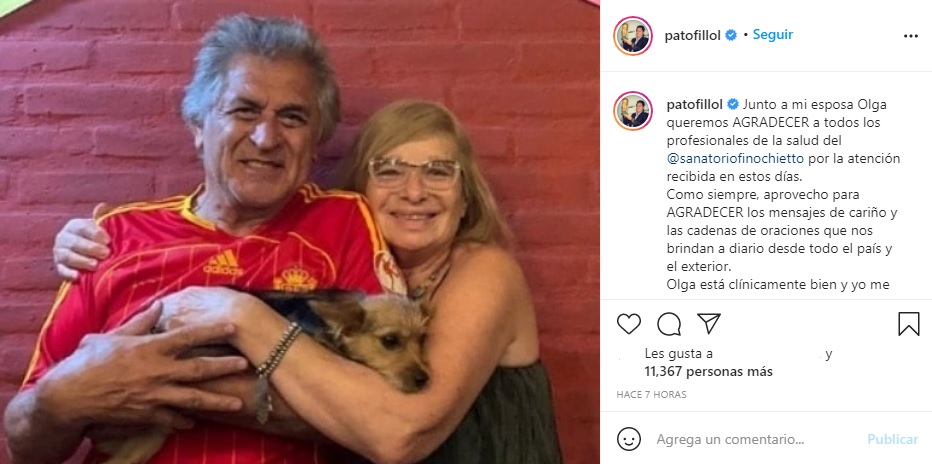Image resolution: width=932 pixels, height=464 pixels.
Task: View the 11,367 personas más likes list
Action: tap(709, 372)
